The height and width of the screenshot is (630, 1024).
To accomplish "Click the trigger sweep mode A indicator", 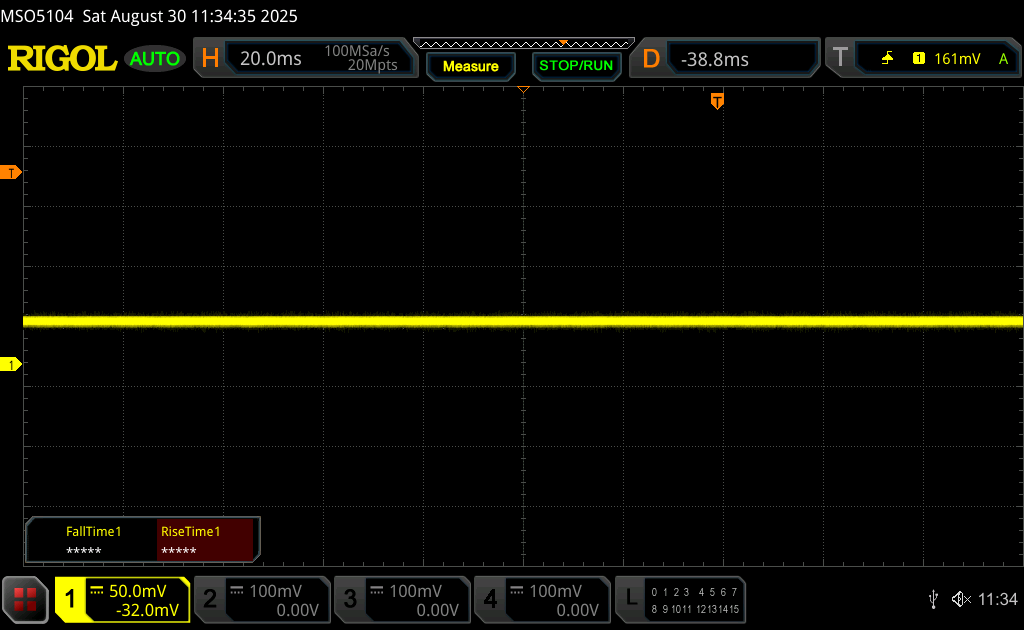I will tap(1004, 59).
